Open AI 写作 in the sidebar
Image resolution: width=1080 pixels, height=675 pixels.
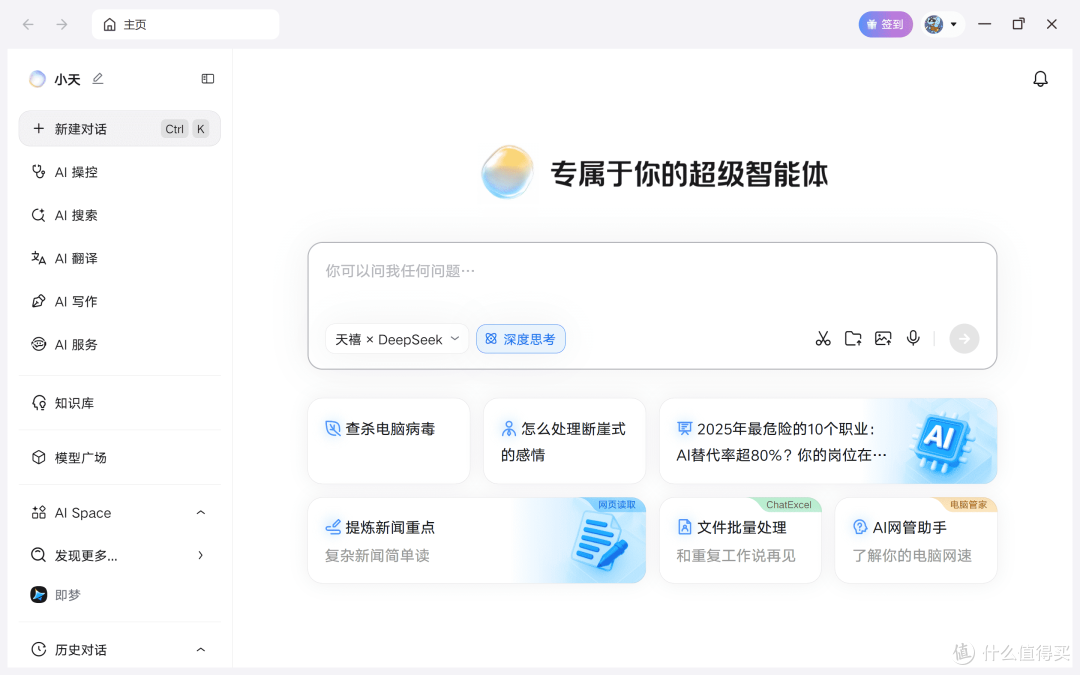119,301
